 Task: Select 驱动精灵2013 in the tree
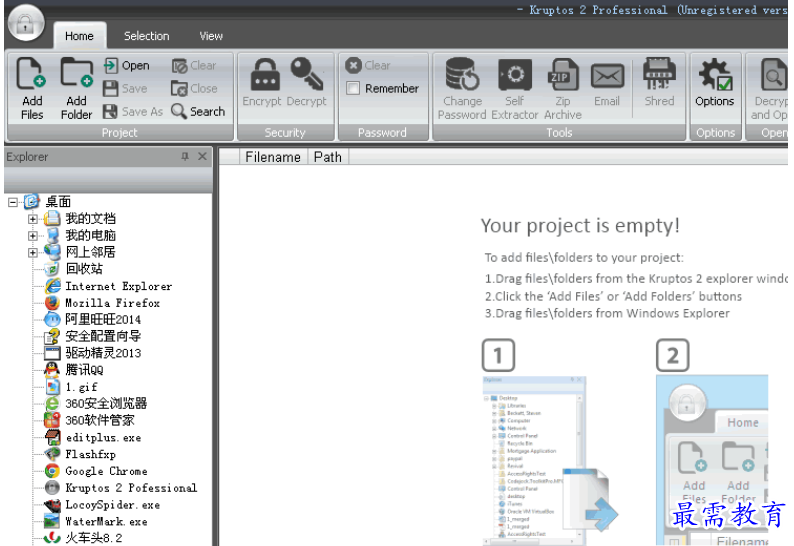point(103,353)
